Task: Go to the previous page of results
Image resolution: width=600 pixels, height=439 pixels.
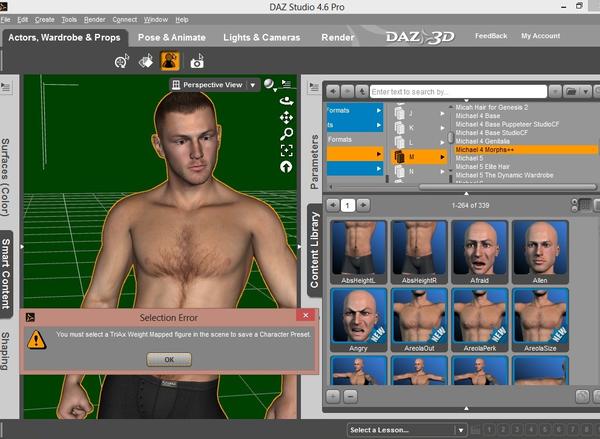Action: pyautogui.click(x=333, y=205)
